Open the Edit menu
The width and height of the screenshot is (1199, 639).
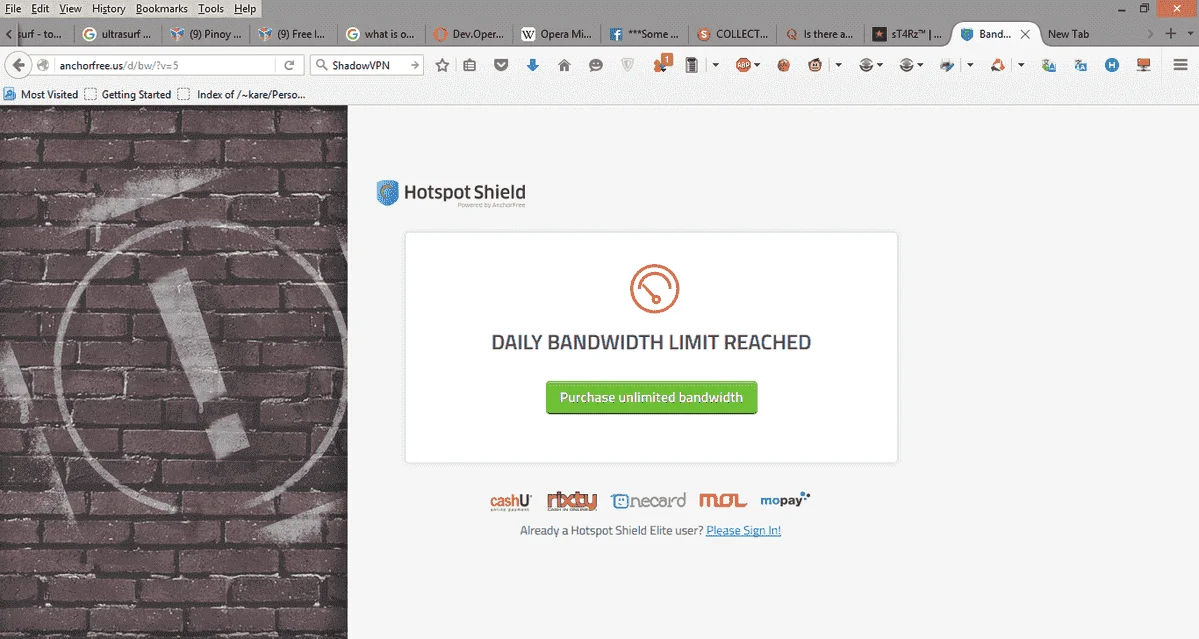(x=40, y=8)
